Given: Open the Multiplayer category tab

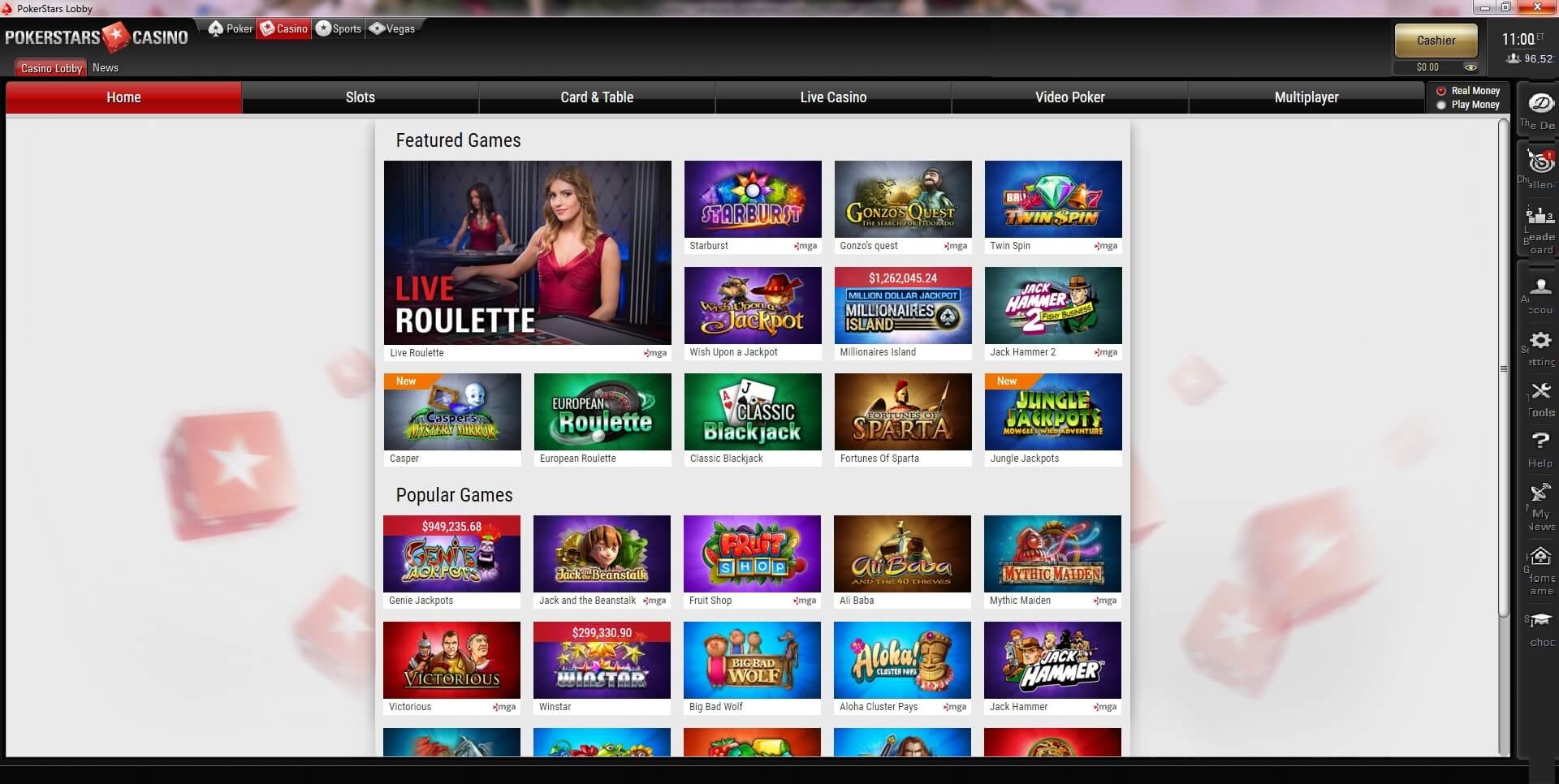Looking at the screenshot, I should (x=1306, y=97).
